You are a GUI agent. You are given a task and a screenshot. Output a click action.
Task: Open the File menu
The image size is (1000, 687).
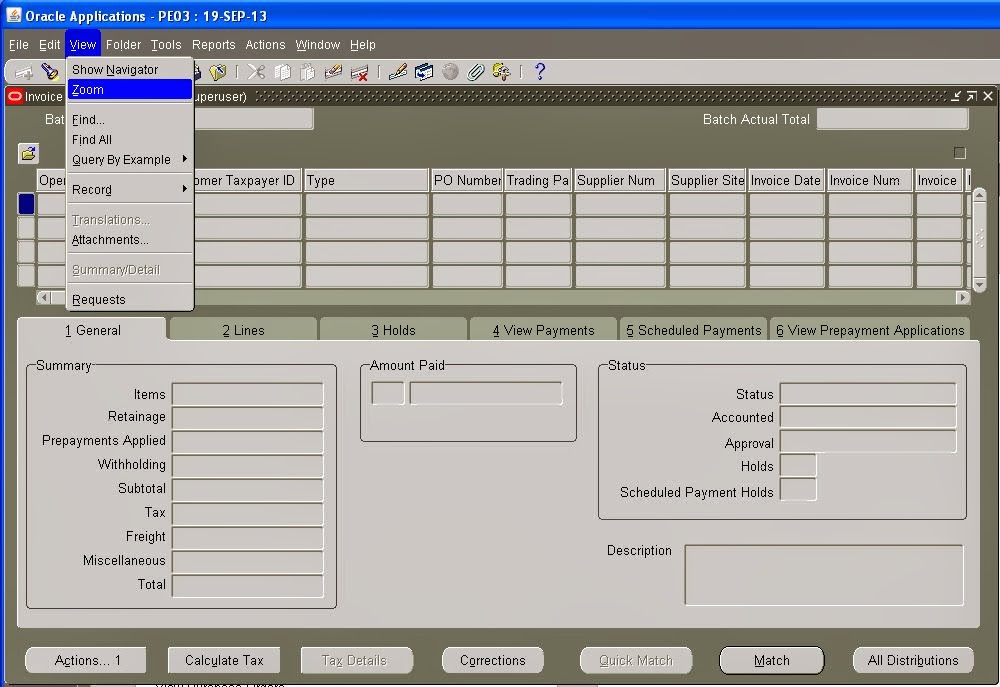[18, 45]
